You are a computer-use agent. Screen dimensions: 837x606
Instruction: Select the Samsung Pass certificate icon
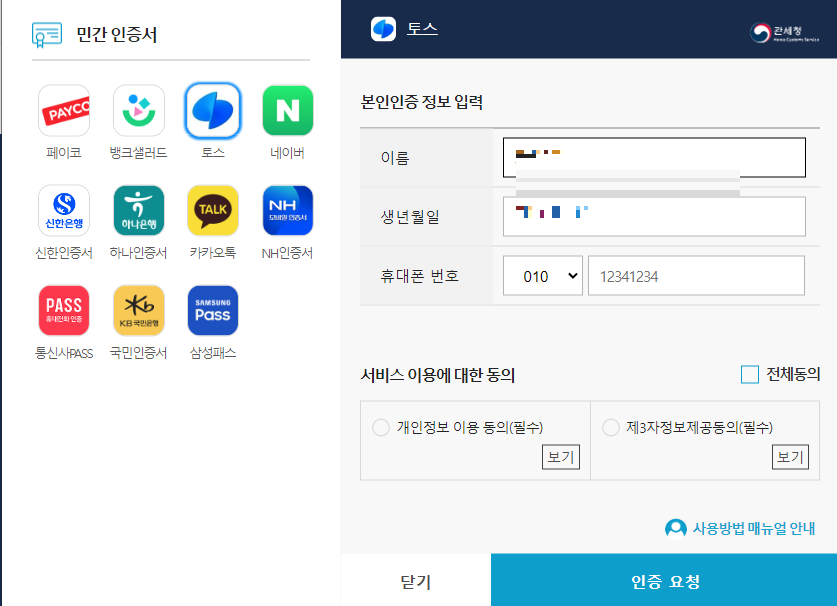point(213,310)
